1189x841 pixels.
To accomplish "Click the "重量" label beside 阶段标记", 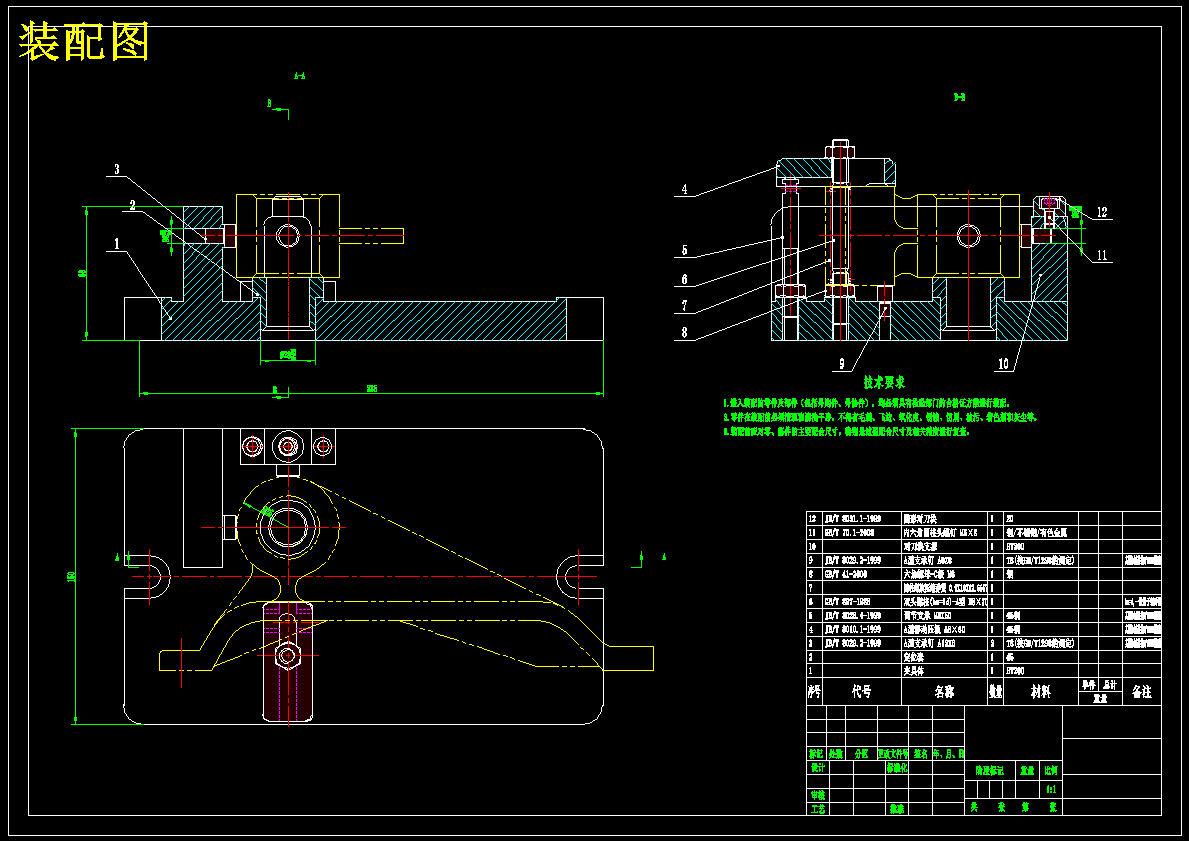I will coord(1027,770).
